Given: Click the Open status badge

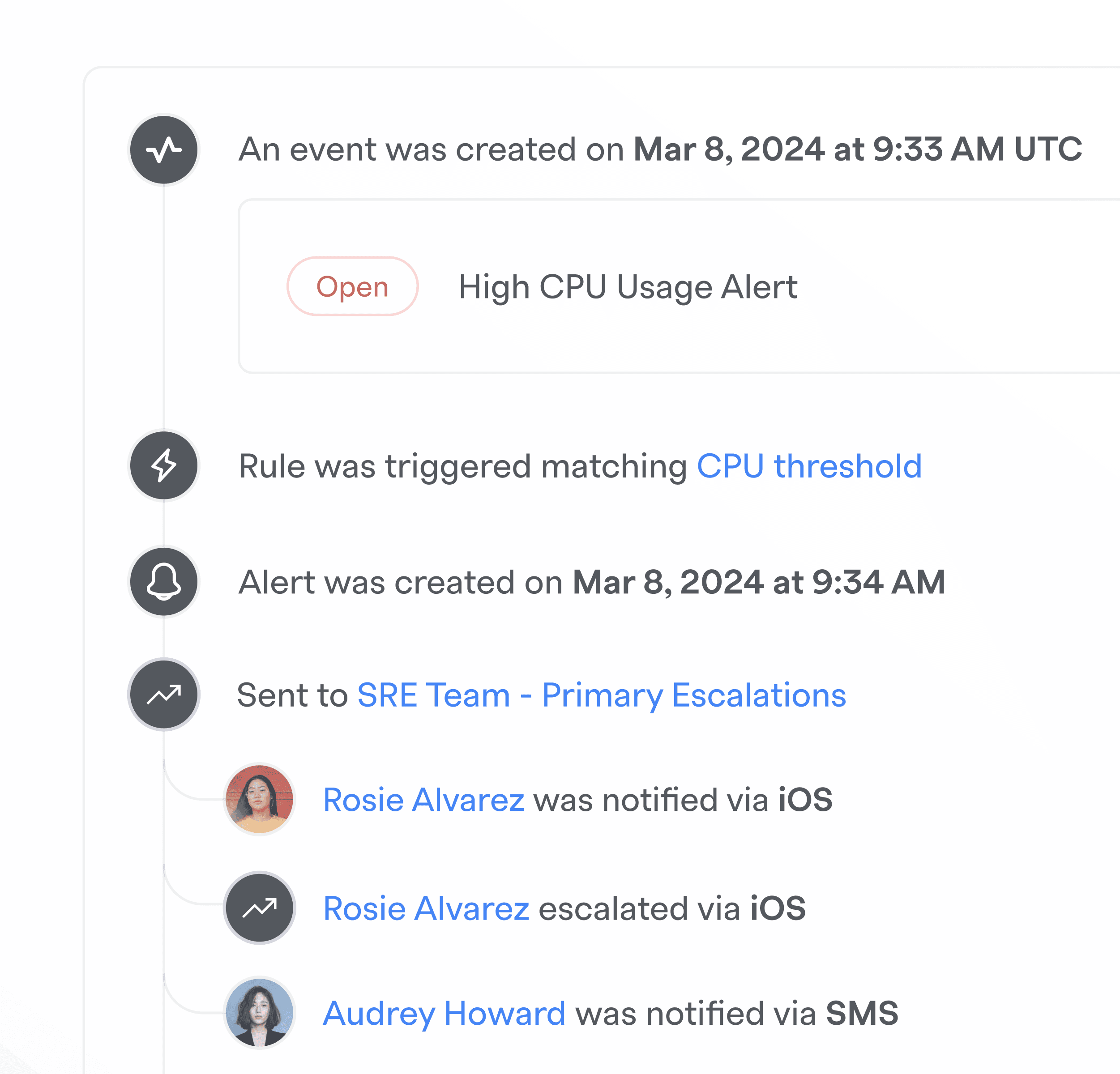Looking at the screenshot, I should [353, 286].
